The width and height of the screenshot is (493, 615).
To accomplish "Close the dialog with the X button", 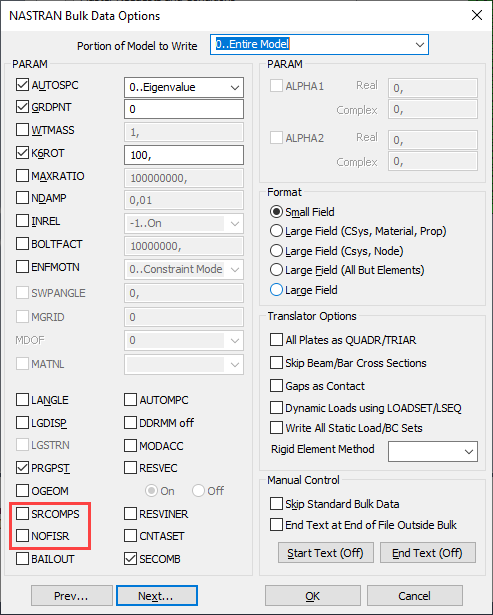I will [x=477, y=15].
